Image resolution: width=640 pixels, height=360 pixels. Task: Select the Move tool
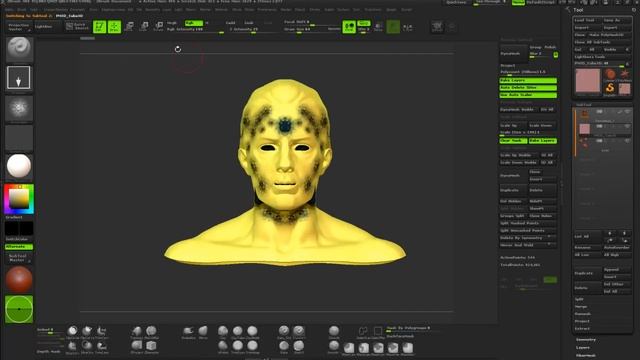[x=129, y=27]
